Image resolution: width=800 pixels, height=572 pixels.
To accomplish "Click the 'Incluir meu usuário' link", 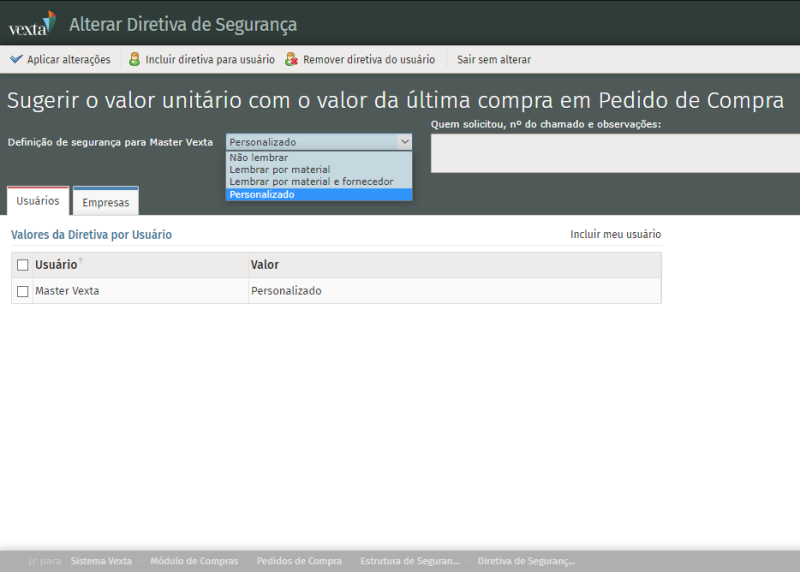I will pyautogui.click(x=615, y=234).
